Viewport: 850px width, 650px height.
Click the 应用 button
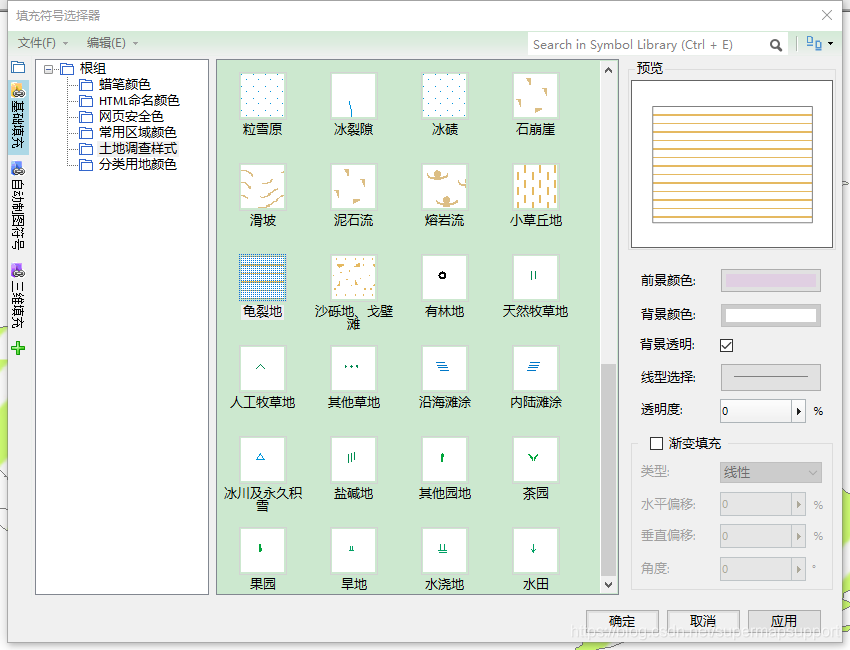click(x=785, y=620)
